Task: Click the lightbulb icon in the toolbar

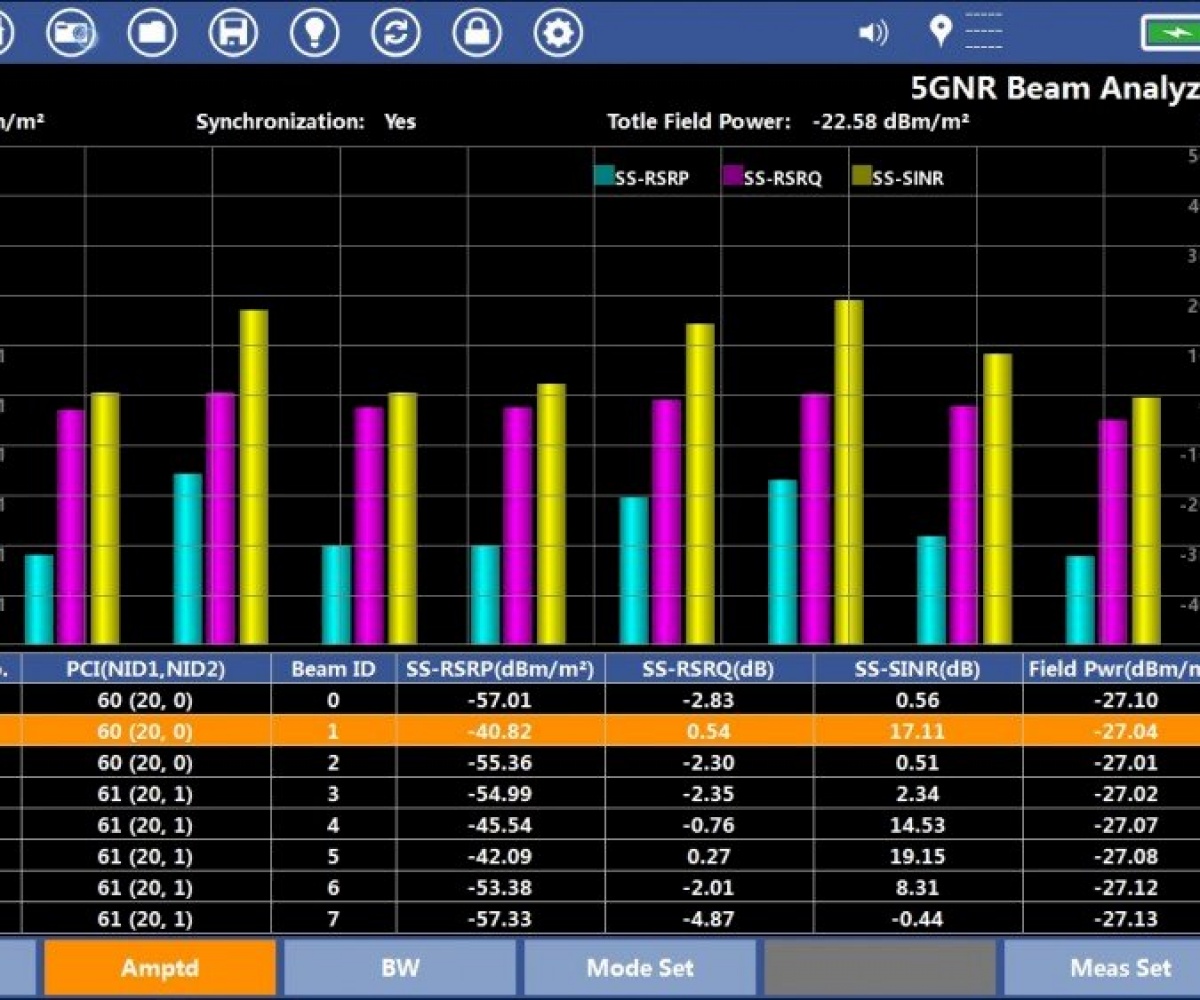Action: tap(314, 33)
